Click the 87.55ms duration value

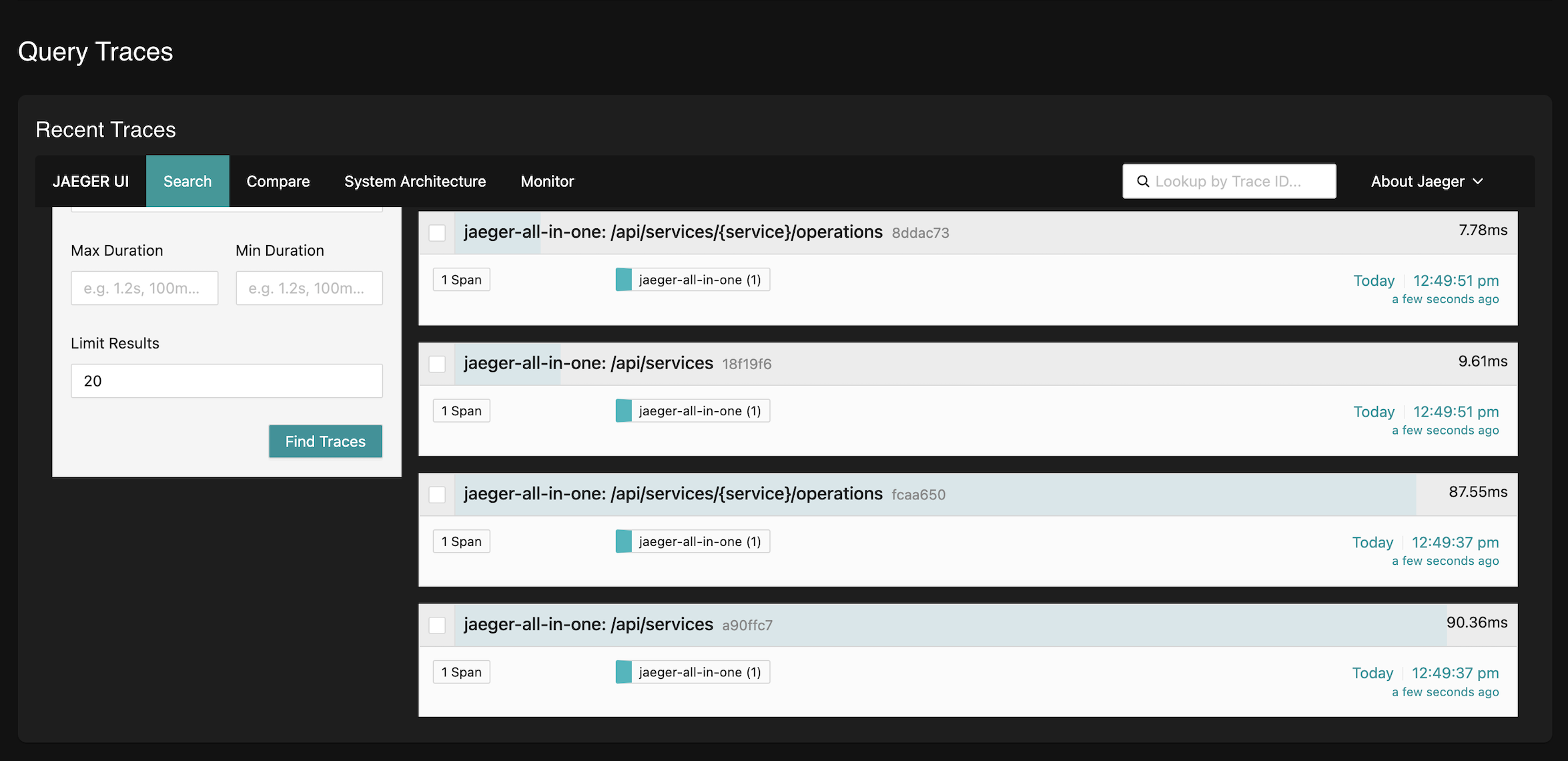(x=1478, y=492)
